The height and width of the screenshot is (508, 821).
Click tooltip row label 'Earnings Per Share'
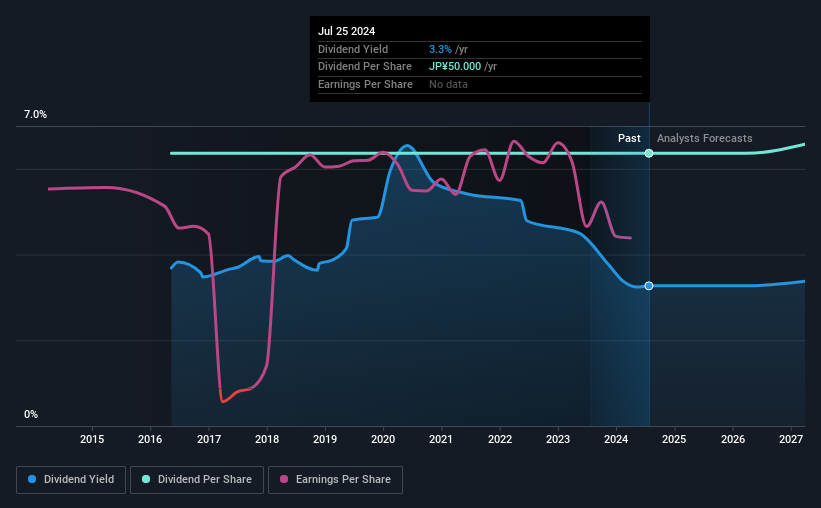[x=365, y=84]
